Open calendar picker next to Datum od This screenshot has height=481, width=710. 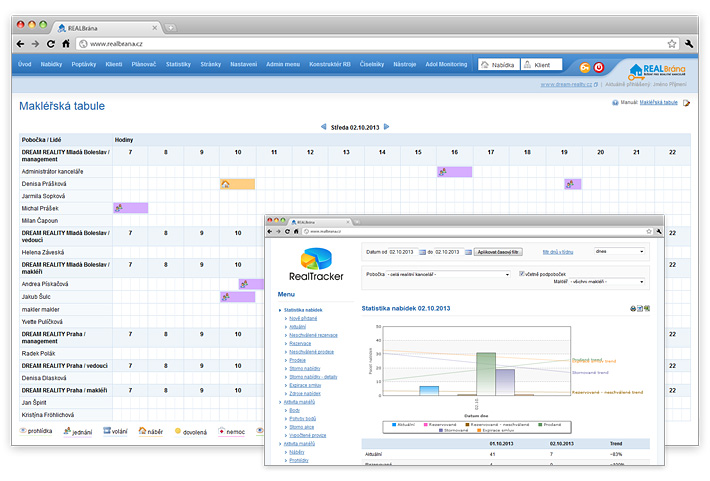(422, 252)
